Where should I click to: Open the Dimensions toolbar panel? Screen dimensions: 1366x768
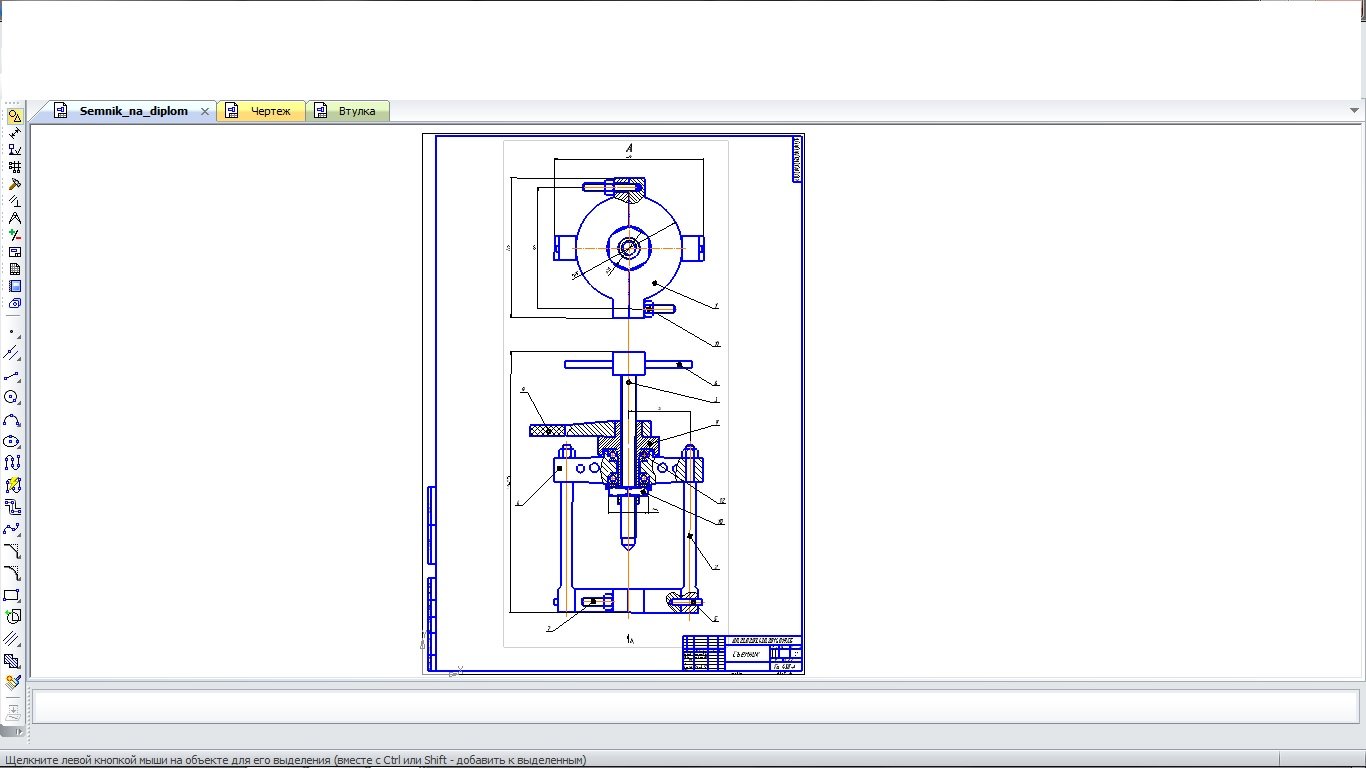pos(14,133)
